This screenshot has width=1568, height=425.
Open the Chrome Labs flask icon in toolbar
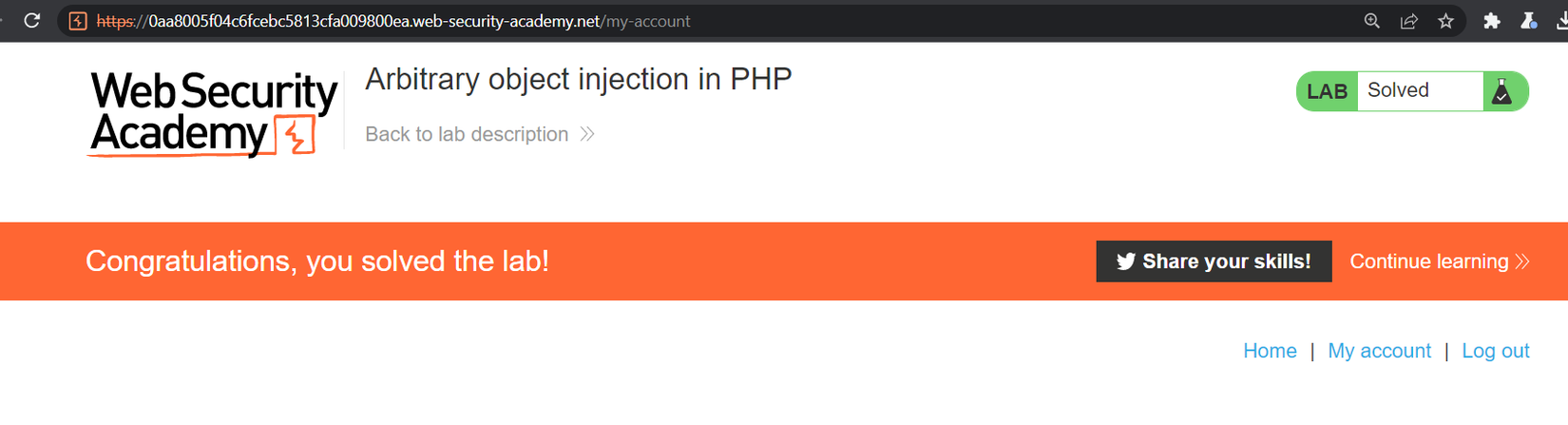click(1528, 21)
